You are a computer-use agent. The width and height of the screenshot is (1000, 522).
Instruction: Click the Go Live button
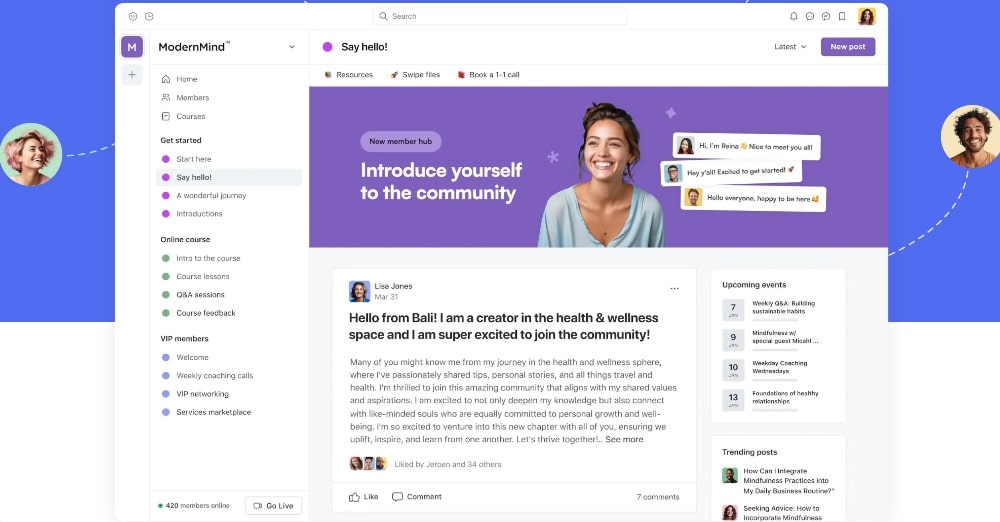pos(274,505)
